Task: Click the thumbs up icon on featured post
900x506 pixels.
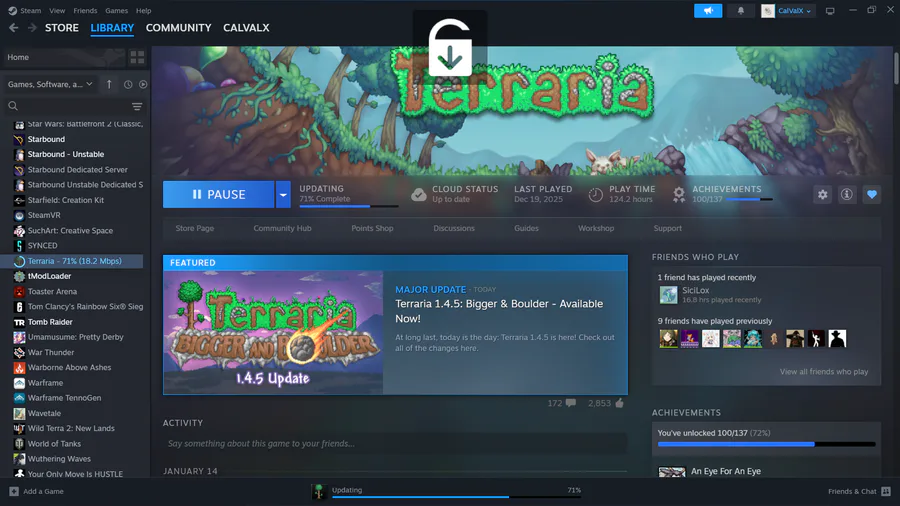Action: (619, 403)
